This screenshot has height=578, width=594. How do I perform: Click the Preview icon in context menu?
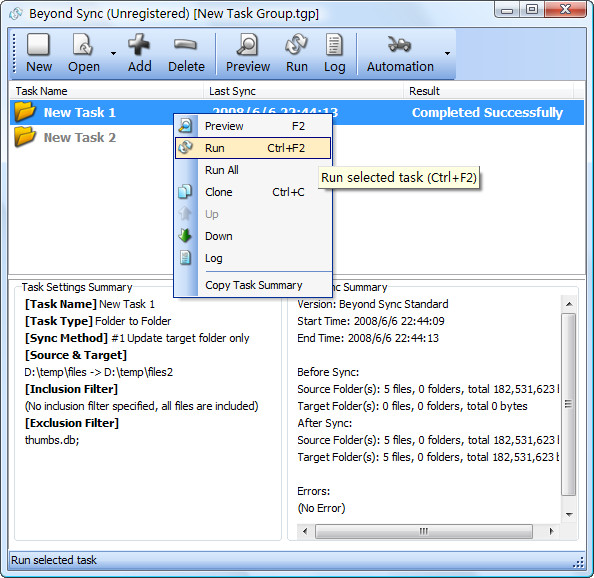(185, 125)
